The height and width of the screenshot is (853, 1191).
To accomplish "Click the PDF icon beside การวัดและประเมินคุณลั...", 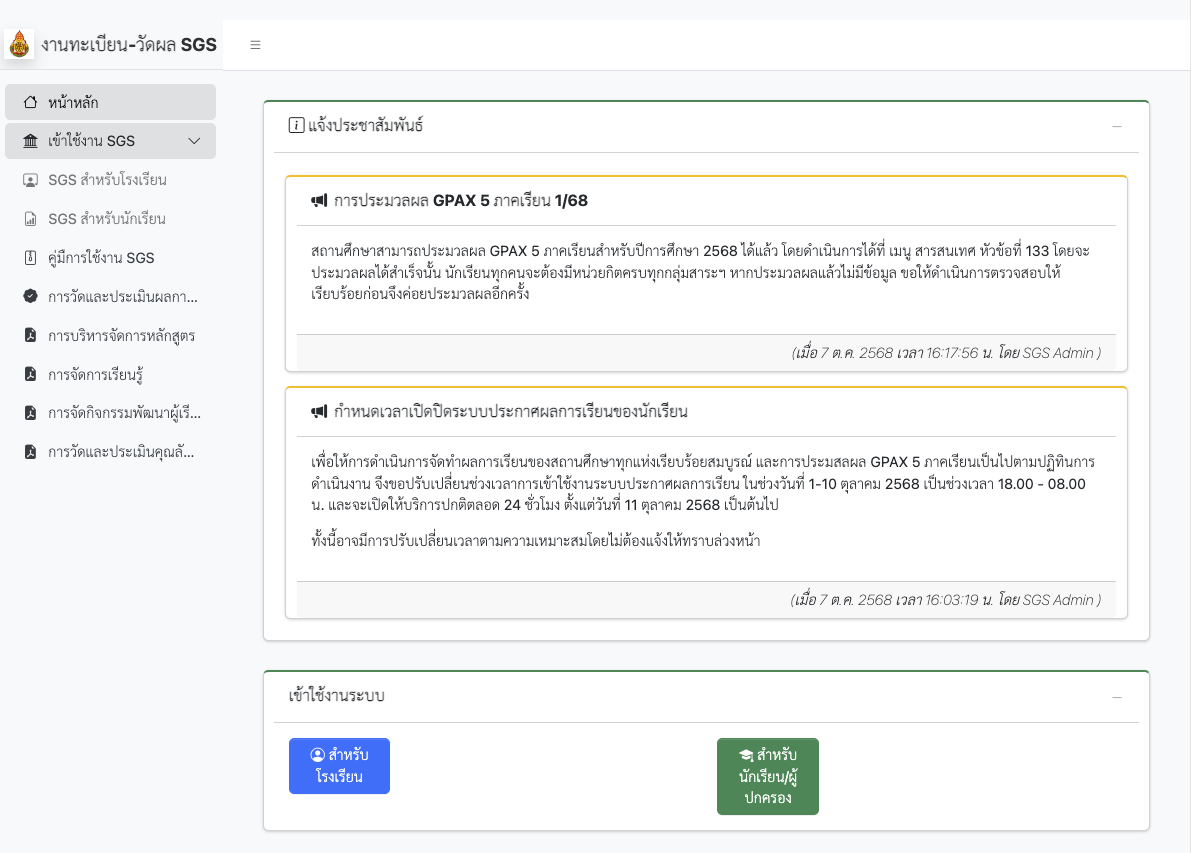I will [30, 452].
